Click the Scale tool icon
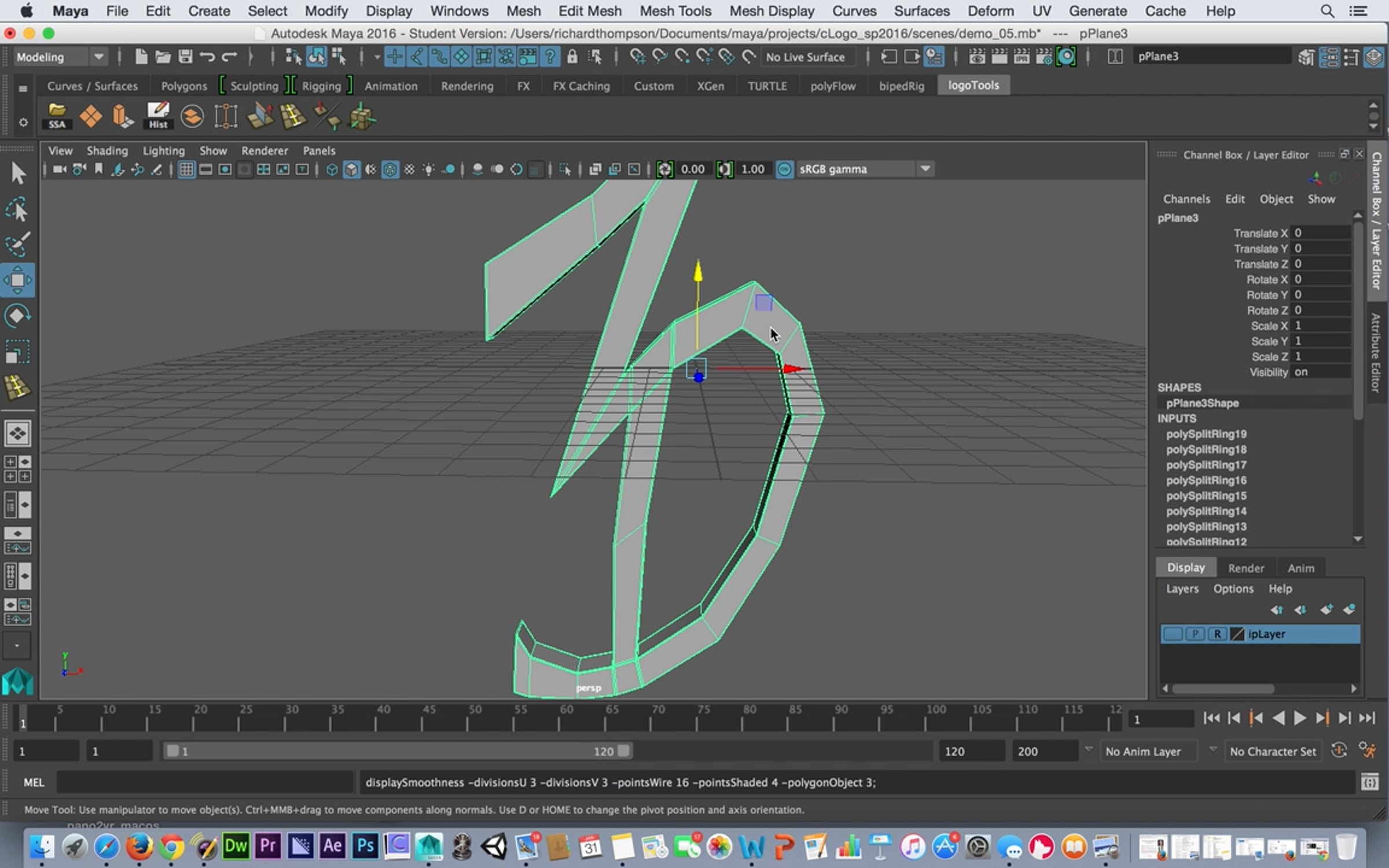 click(x=17, y=352)
